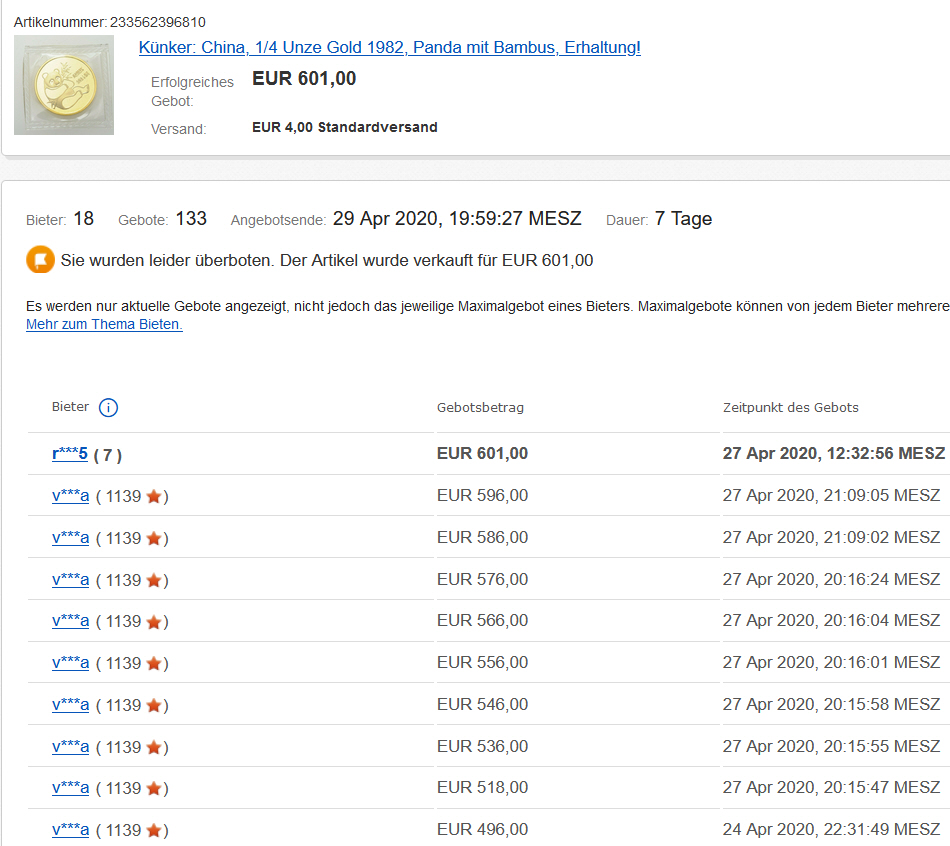Open winning bidder r***5 profile link

coord(70,454)
